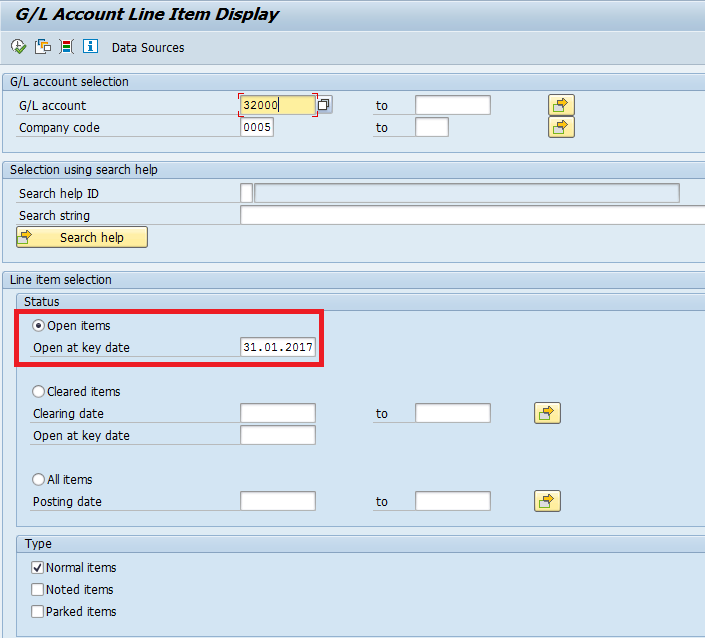705x638 pixels.
Task: Click the 'Selection using search help' group title
Action: (84, 170)
